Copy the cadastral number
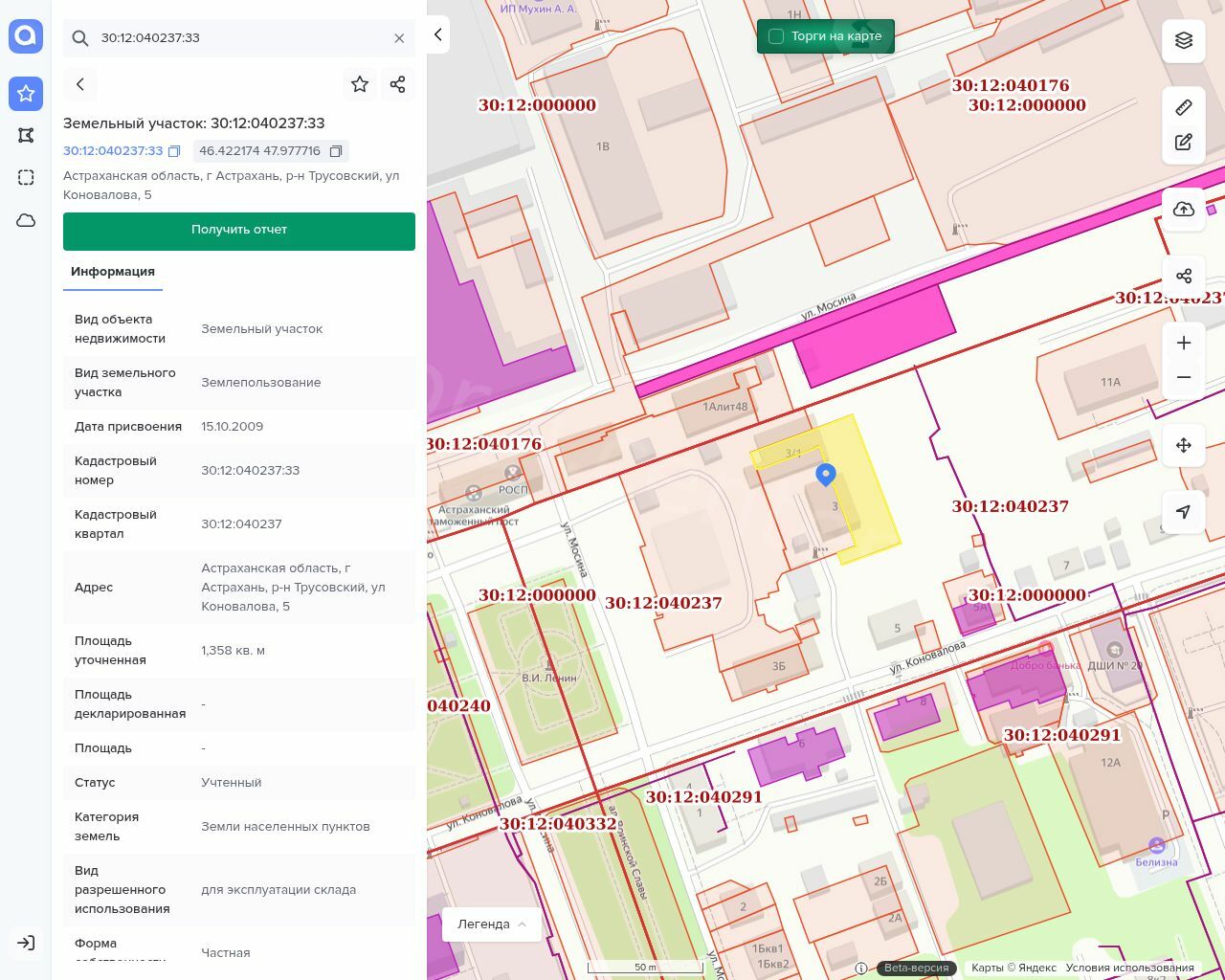The width and height of the screenshot is (1225, 980). pyautogui.click(x=174, y=151)
